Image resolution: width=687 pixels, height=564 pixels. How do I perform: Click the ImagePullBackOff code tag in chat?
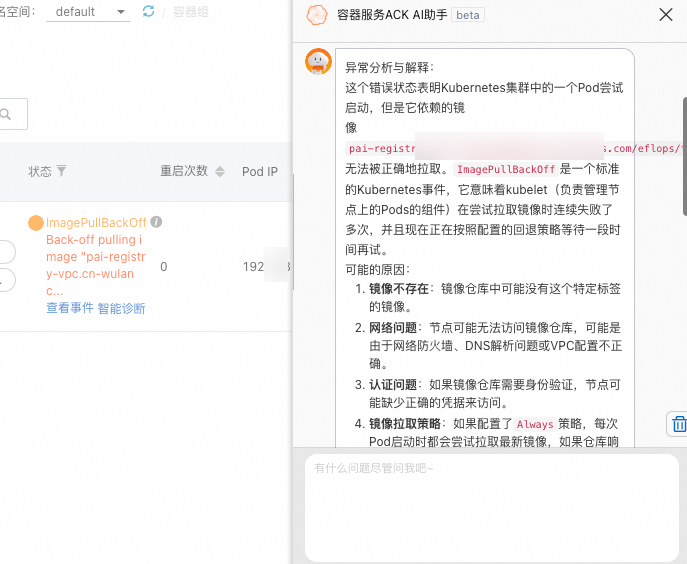pos(506,169)
